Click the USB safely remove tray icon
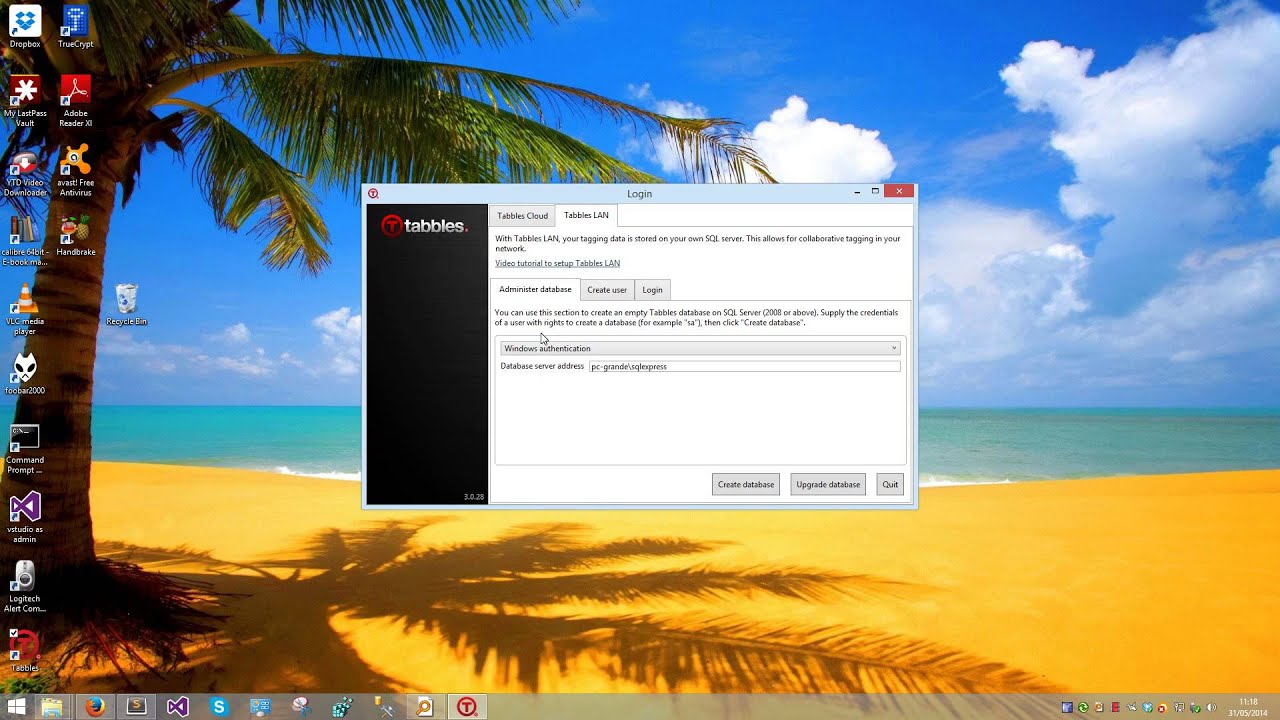 1194,707
